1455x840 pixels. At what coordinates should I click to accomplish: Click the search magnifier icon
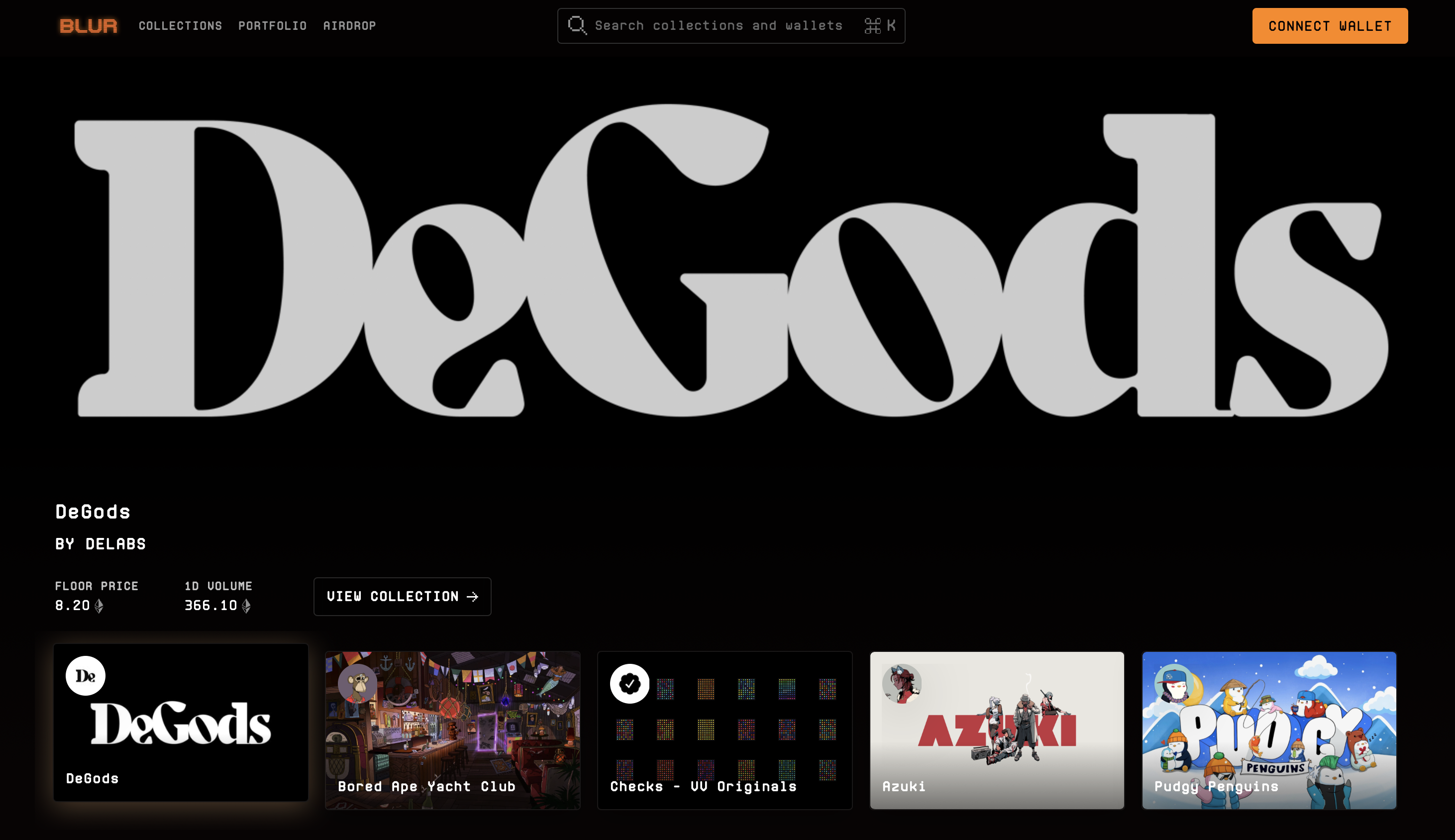coord(576,25)
